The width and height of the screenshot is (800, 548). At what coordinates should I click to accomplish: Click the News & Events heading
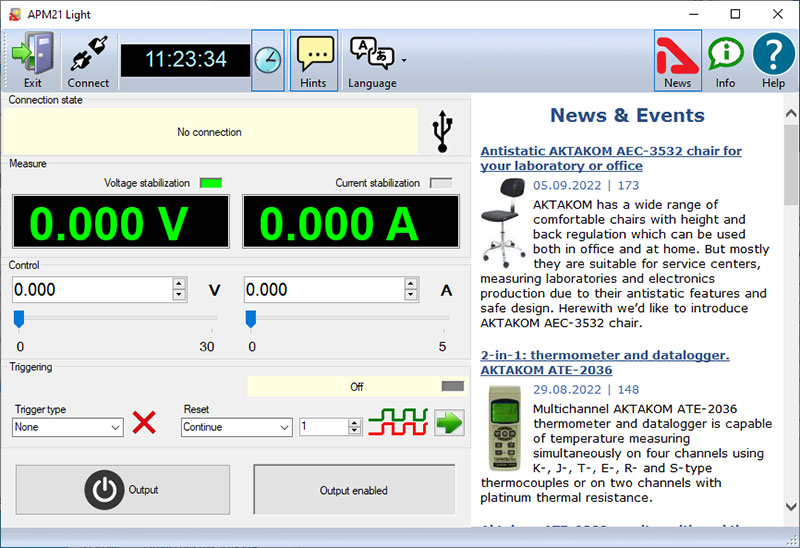[627, 115]
